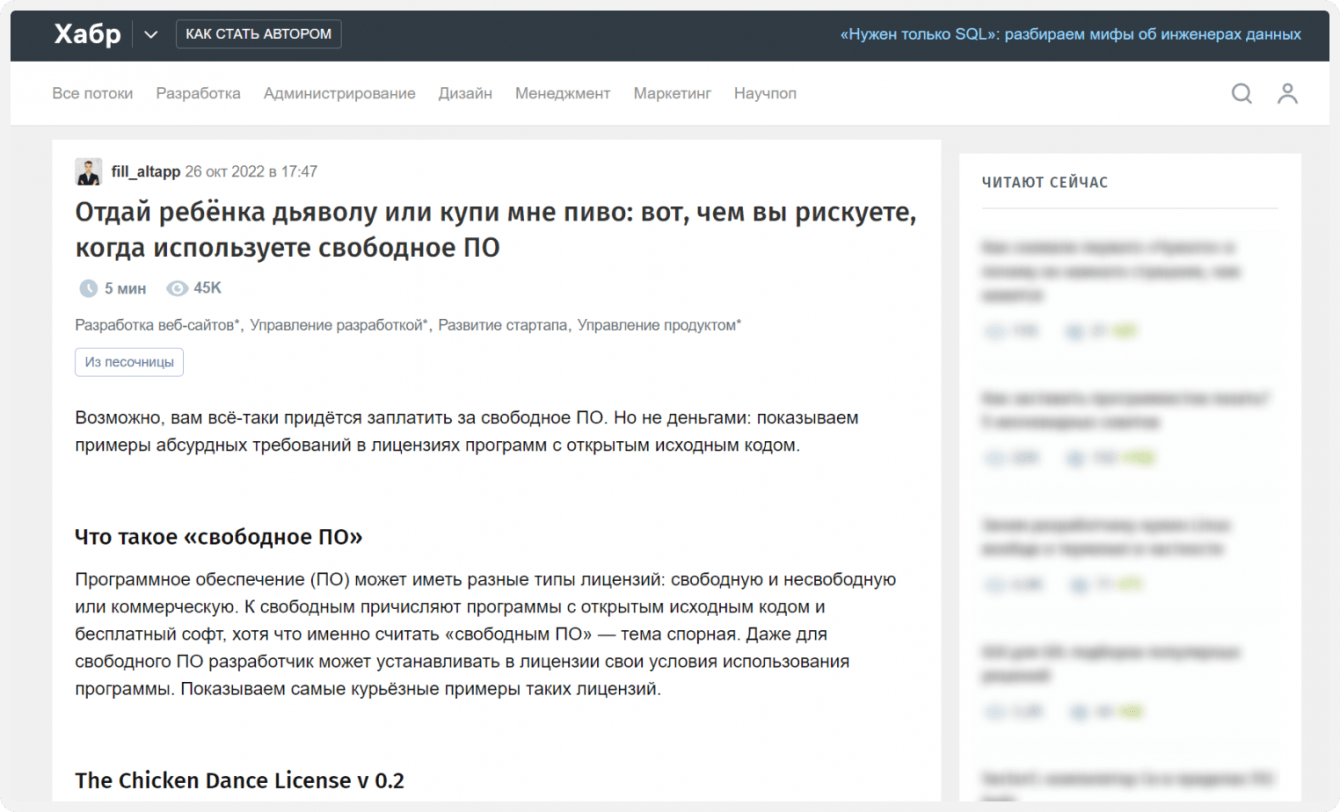Go to the Разработка section

pos(198,93)
